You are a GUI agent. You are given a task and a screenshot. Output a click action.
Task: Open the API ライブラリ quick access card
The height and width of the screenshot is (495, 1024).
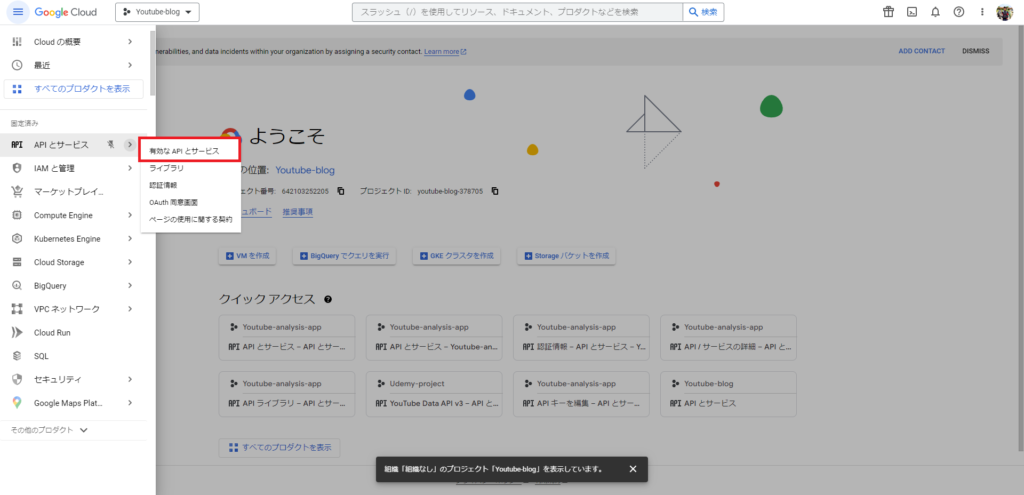click(287, 394)
